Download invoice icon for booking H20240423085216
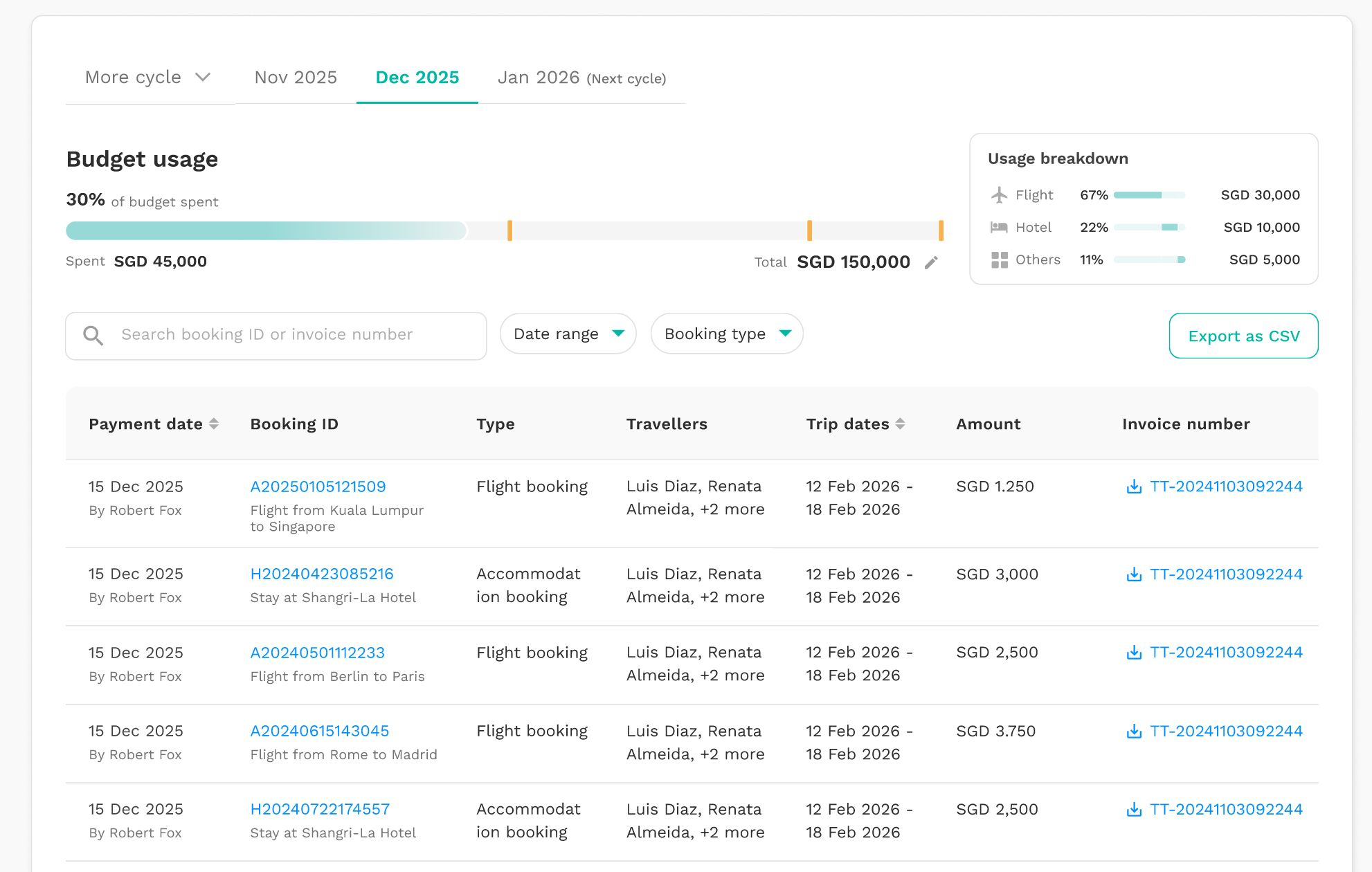The width and height of the screenshot is (1372, 872). [x=1134, y=574]
